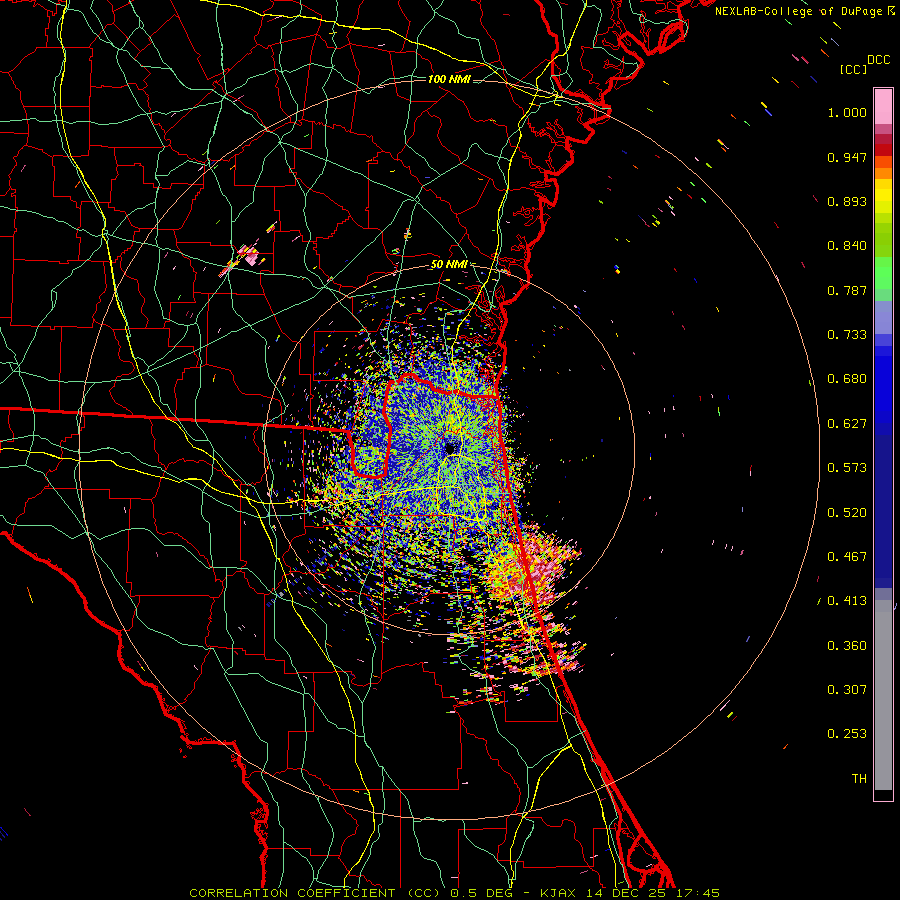900x900 pixels.
Task: Pick the bright green swatch on color bar
Action: [883, 273]
